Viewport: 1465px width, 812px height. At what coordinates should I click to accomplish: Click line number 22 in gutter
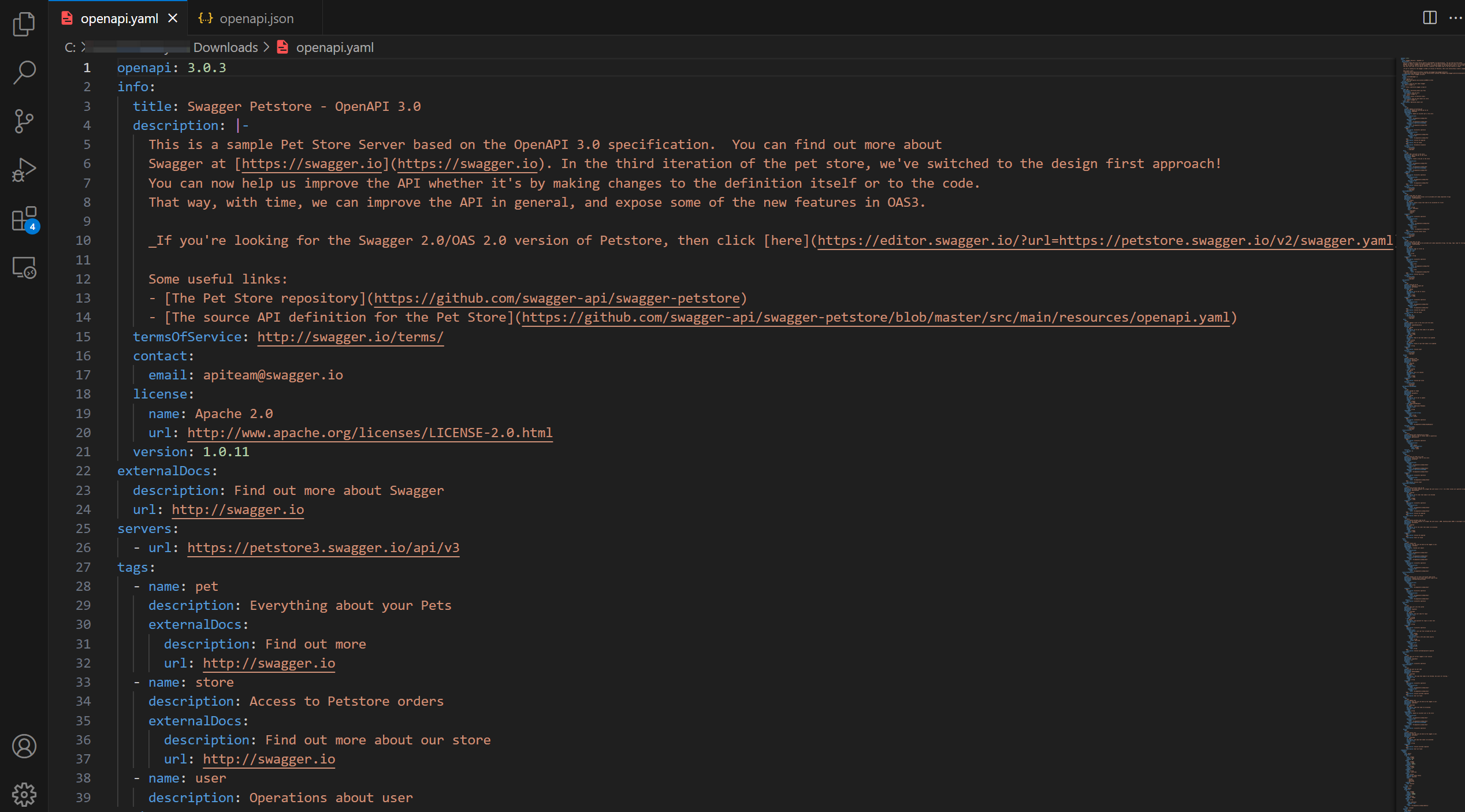(x=83, y=471)
